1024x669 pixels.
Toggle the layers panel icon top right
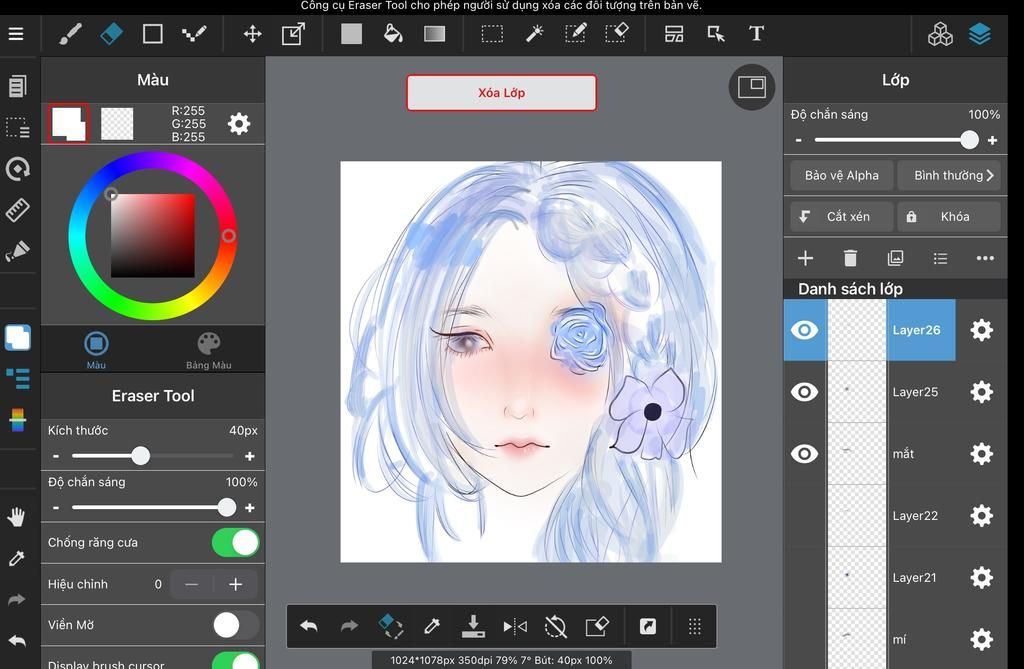(x=980, y=34)
